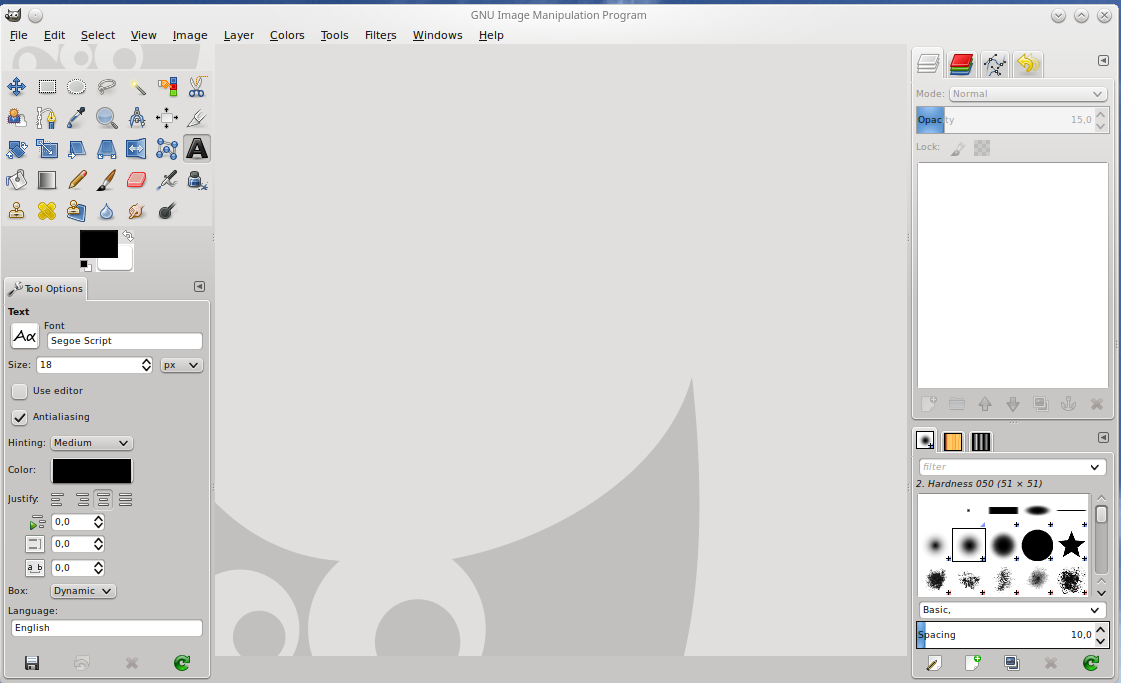Open the Aα font chooser button
Image resolution: width=1121 pixels, height=683 pixels.
(x=25, y=336)
